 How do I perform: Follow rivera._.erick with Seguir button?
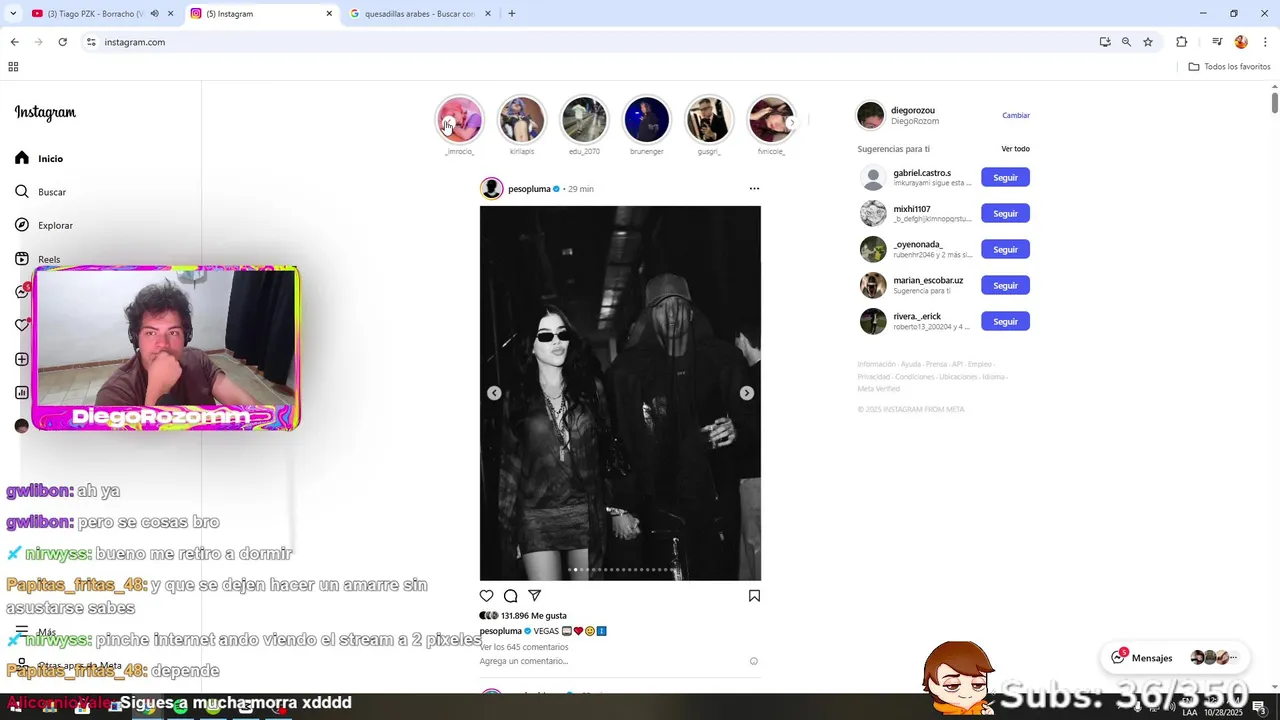1005,321
